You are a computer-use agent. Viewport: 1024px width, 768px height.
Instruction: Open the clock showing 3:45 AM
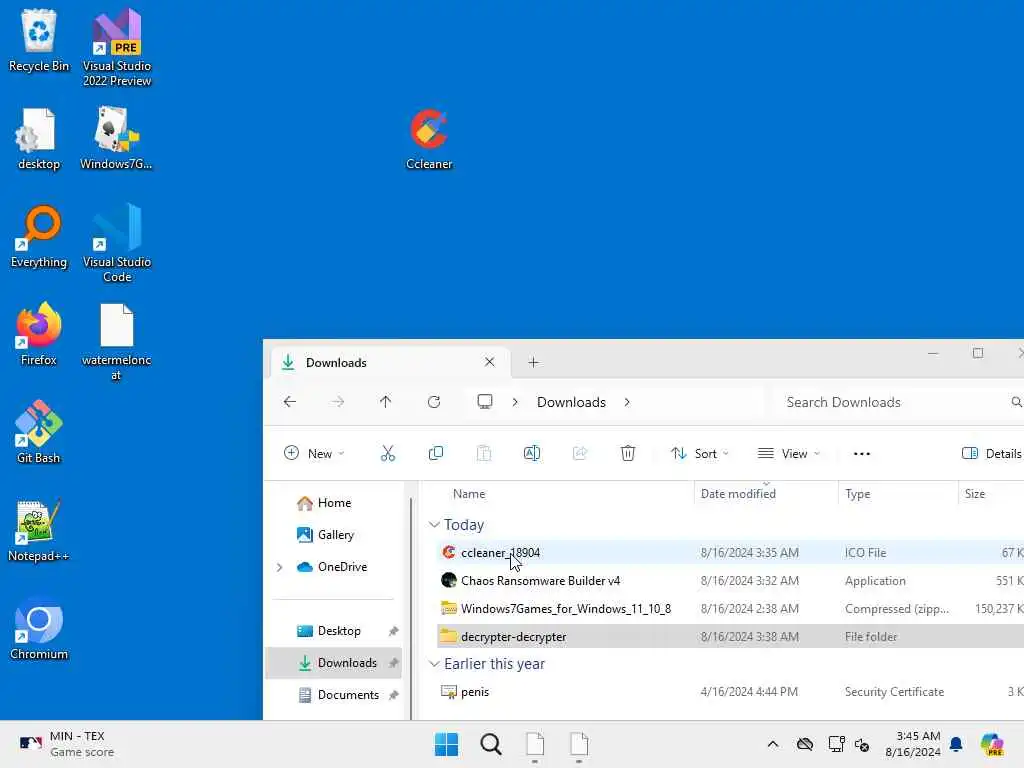coord(913,744)
